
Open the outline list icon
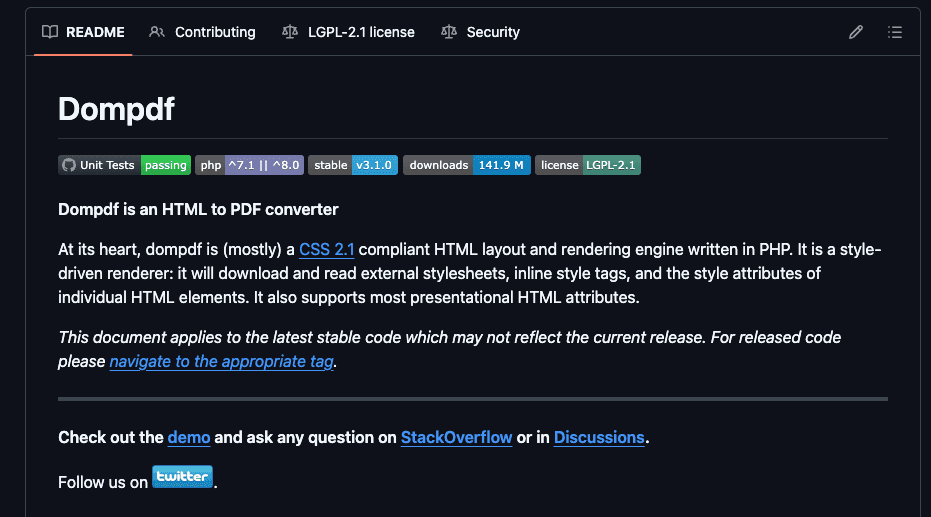coord(895,32)
